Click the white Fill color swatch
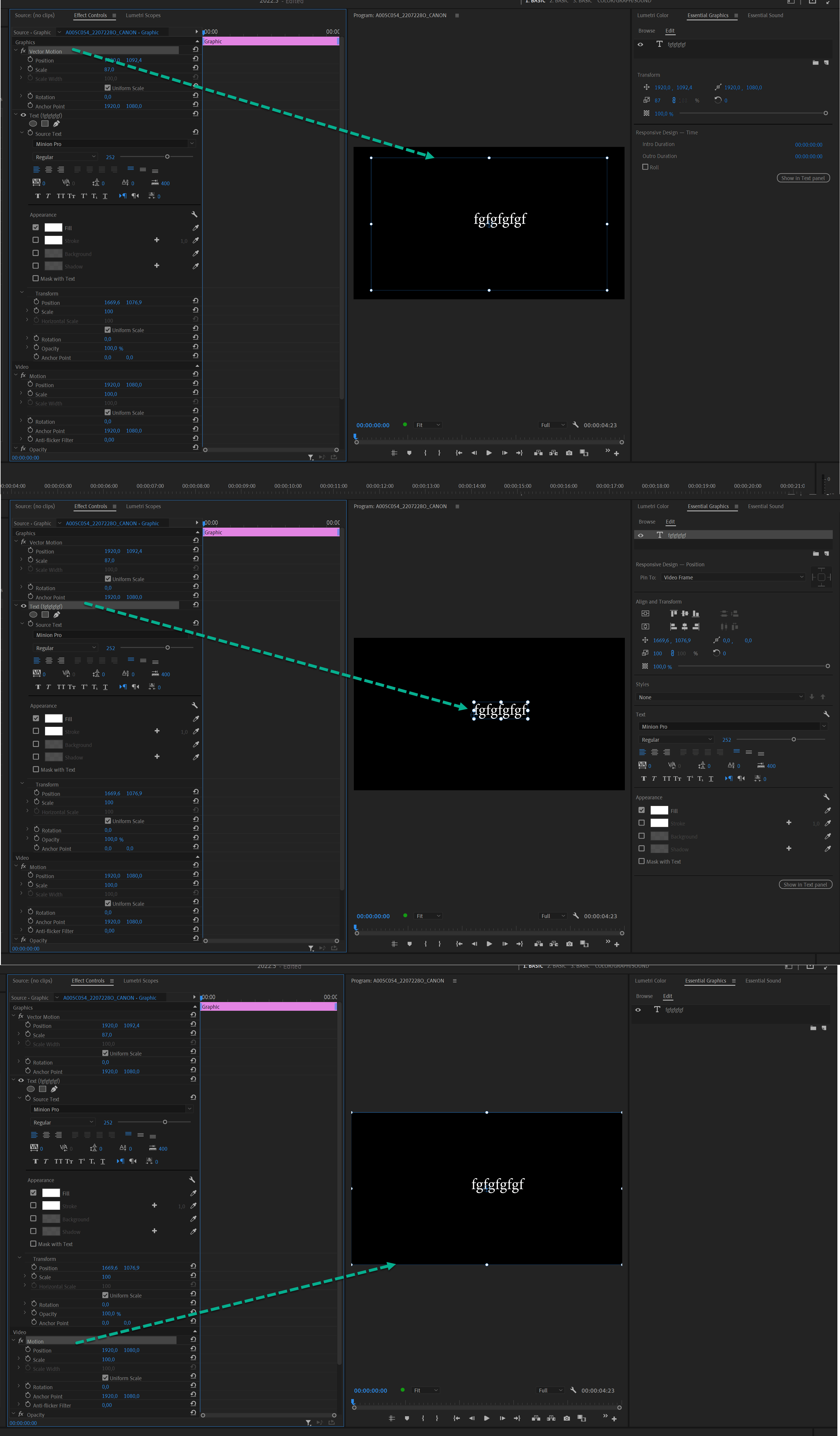This screenshot has height=1436, width=840. 53,227
